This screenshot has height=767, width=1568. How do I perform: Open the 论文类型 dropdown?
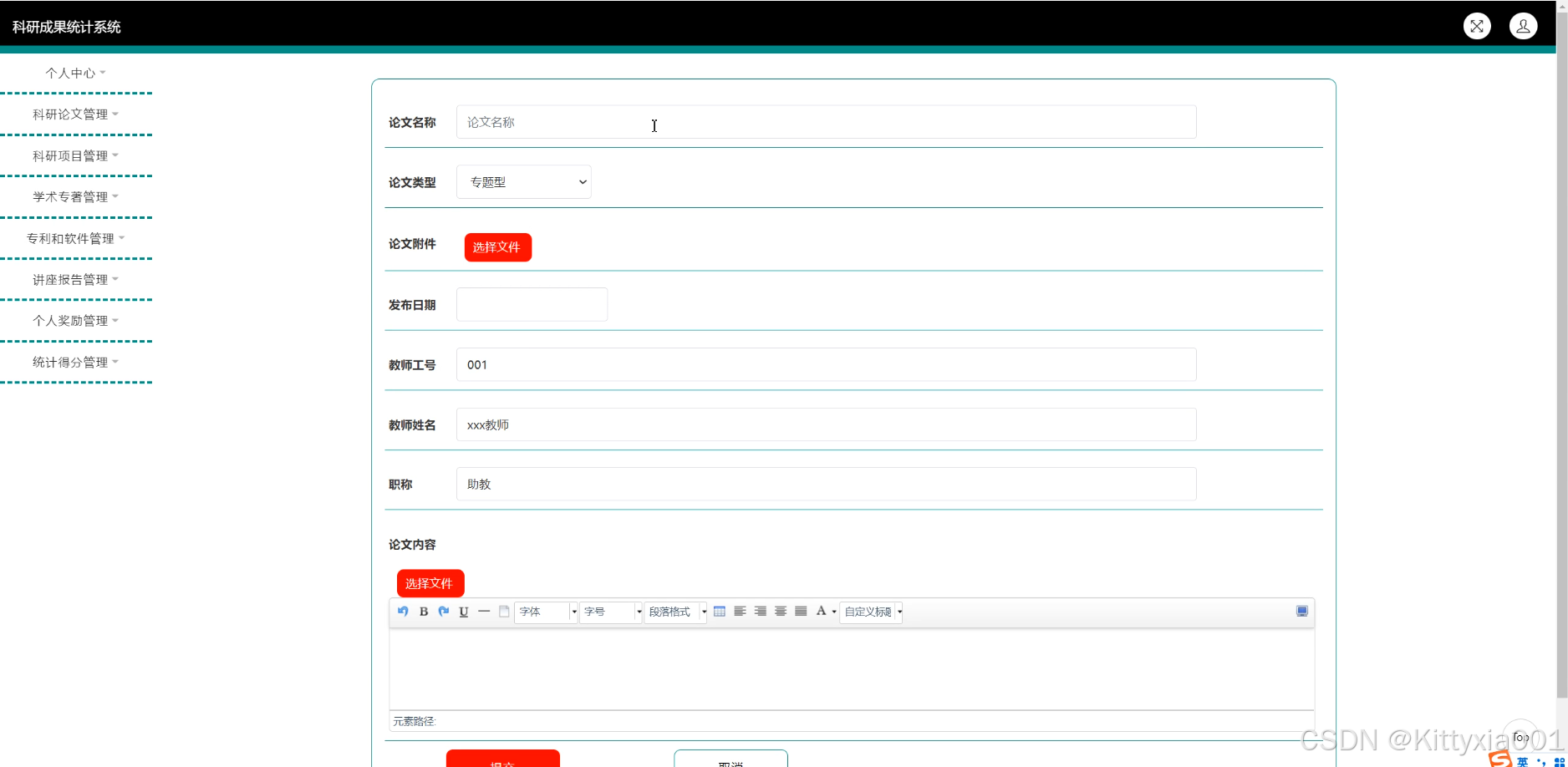coord(524,182)
